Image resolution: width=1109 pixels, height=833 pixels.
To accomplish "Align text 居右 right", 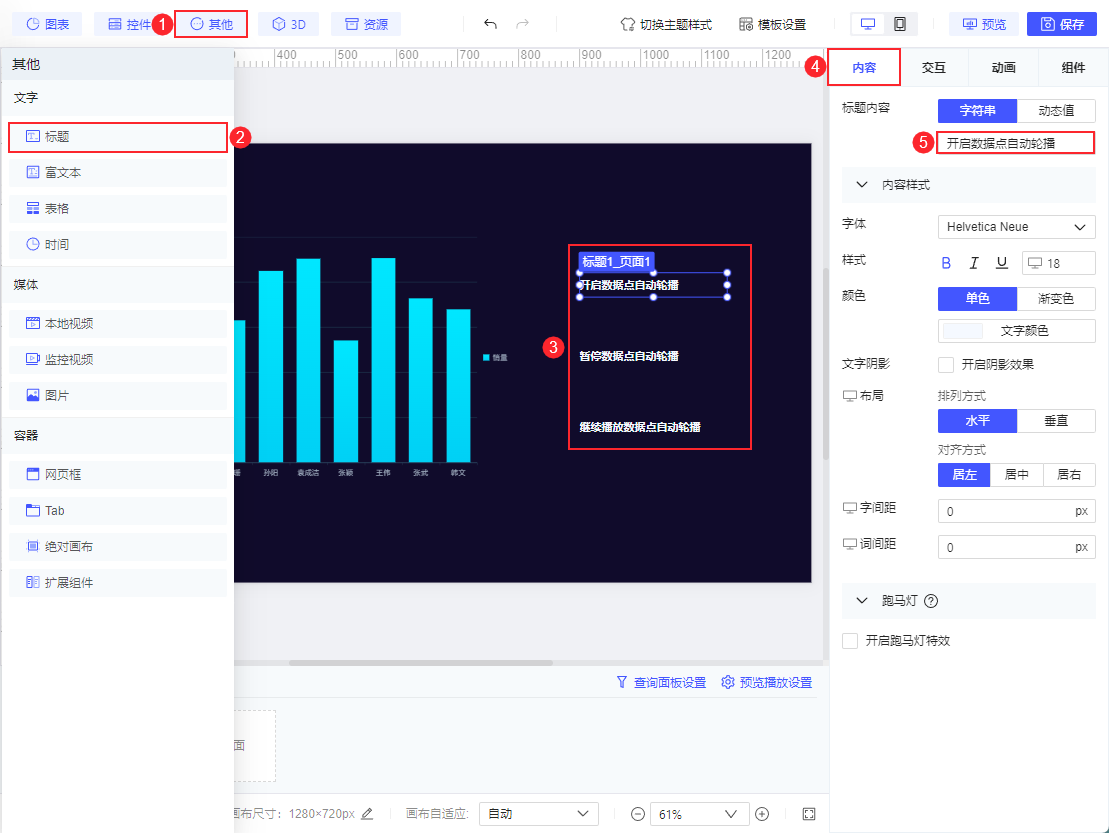I will click(x=1069, y=474).
